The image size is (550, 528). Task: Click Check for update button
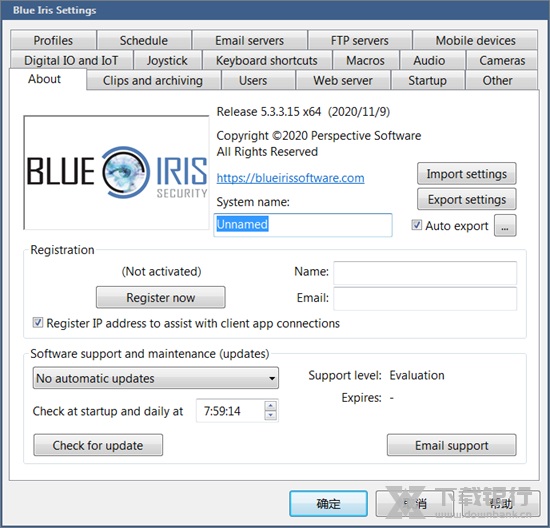click(x=98, y=445)
